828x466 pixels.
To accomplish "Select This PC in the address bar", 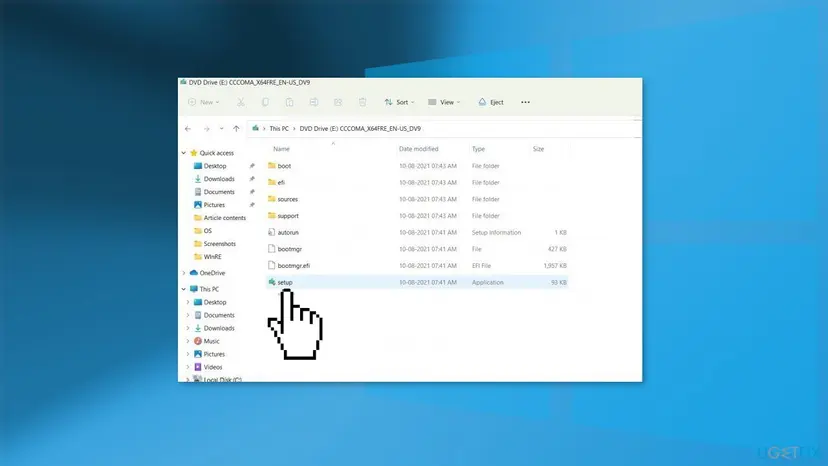I will tap(279, 128).
